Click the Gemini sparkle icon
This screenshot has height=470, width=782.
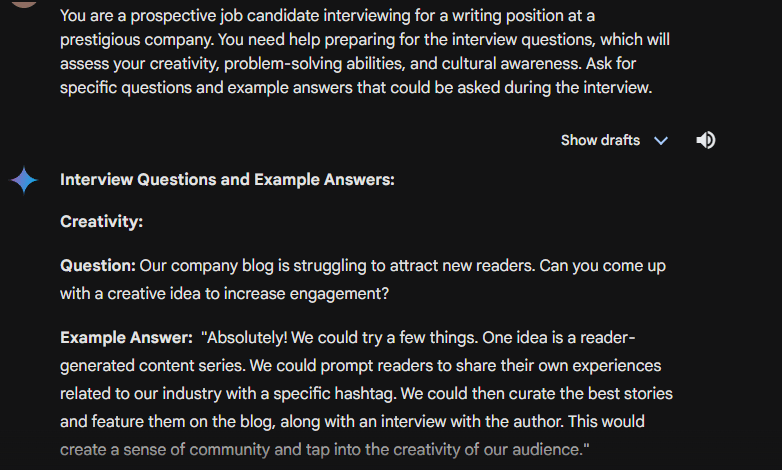[x=24, y=180]
